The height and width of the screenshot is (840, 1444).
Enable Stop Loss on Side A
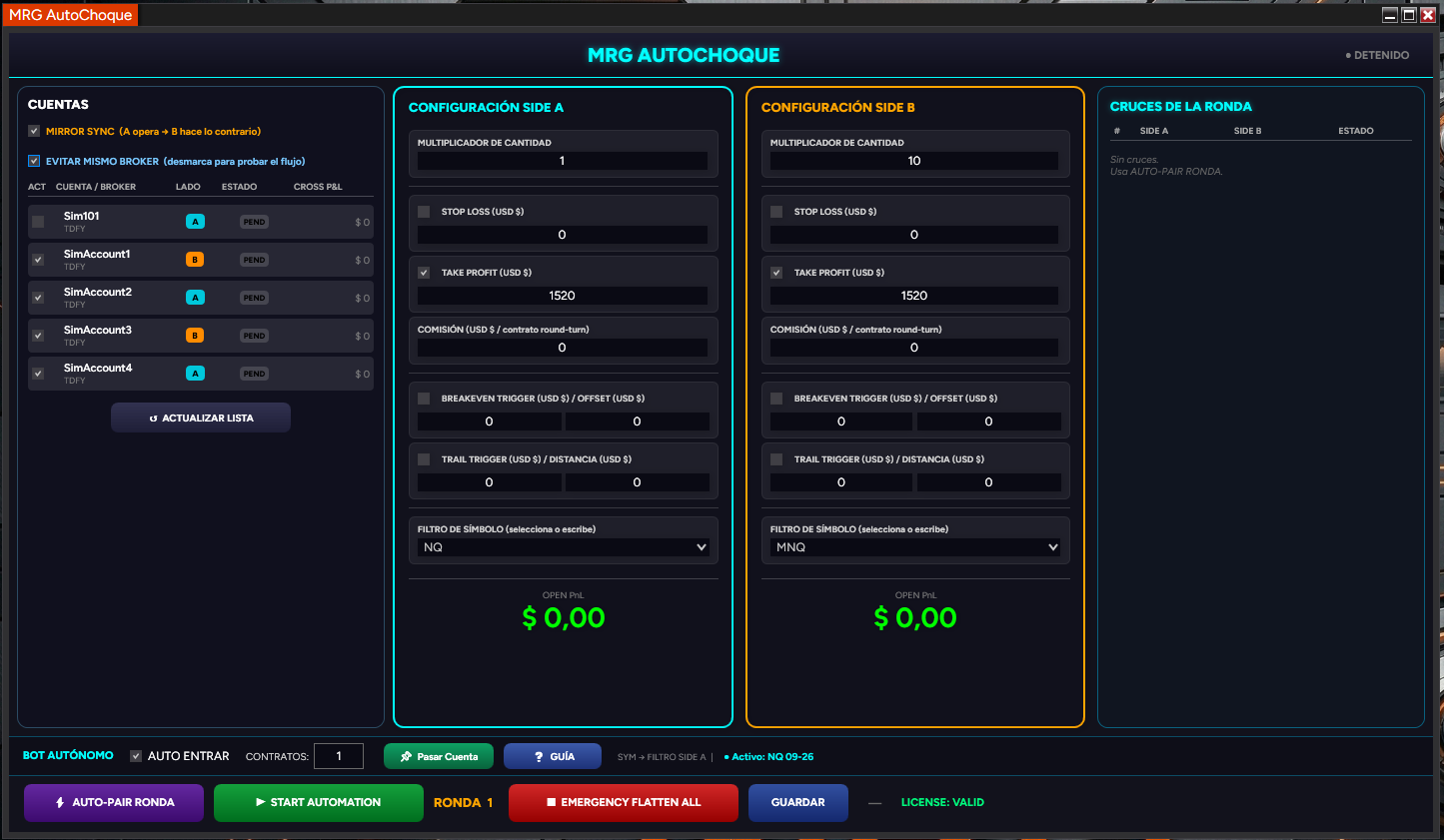point(424,212)
